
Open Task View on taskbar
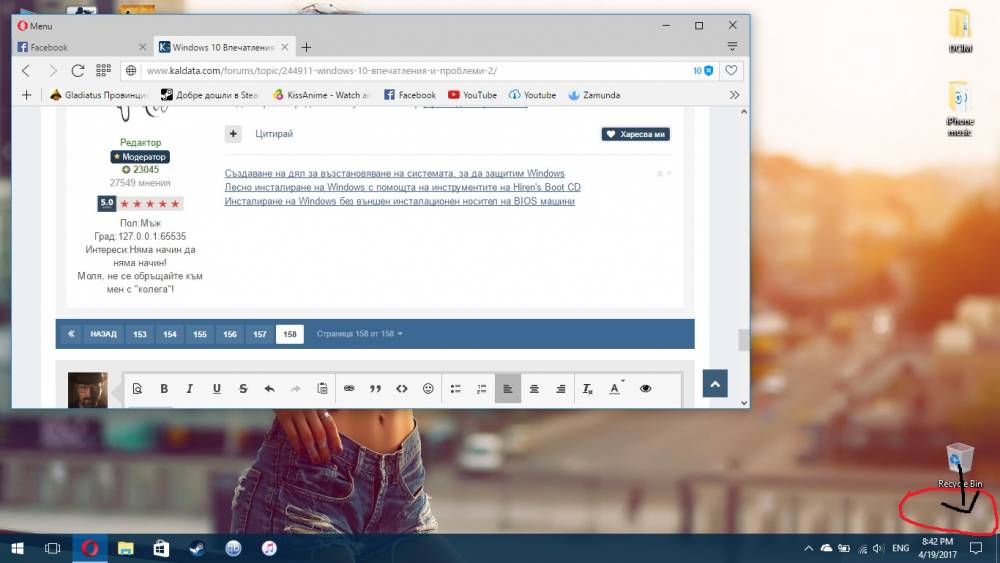[x=53, y=548]
